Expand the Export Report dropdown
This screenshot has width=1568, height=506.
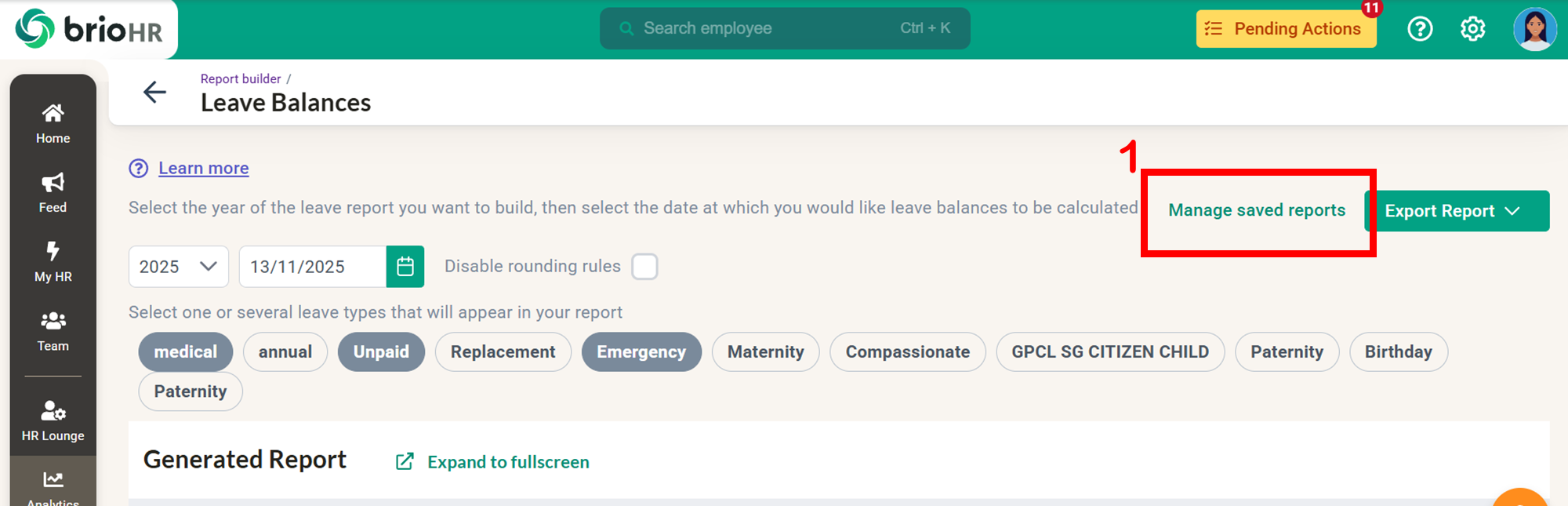1456,211
